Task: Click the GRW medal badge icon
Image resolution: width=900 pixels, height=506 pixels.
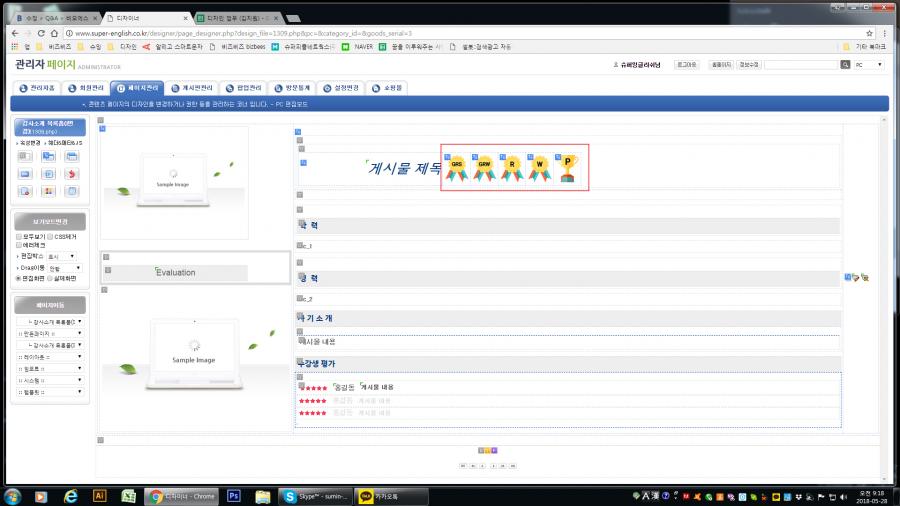Action: point(484,168)
